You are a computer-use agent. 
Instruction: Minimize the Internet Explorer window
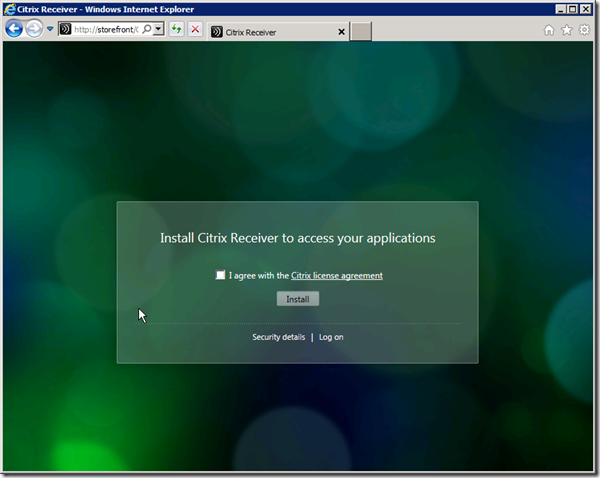[x=561, y=9]
